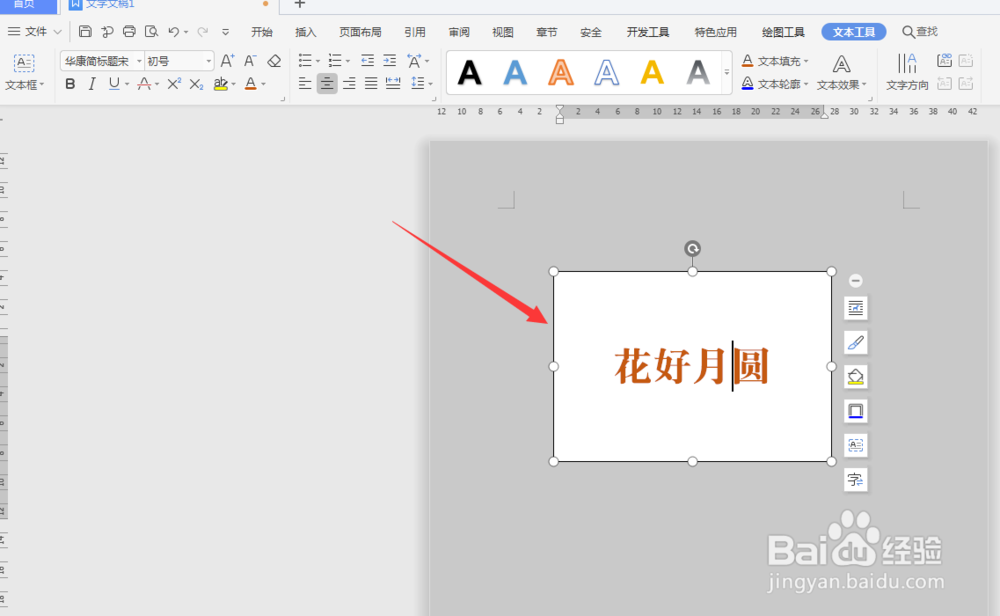This screenshot has height=616, width=1000.
Task: Apply the orange outline WordArt style
Action: [561, 73]
